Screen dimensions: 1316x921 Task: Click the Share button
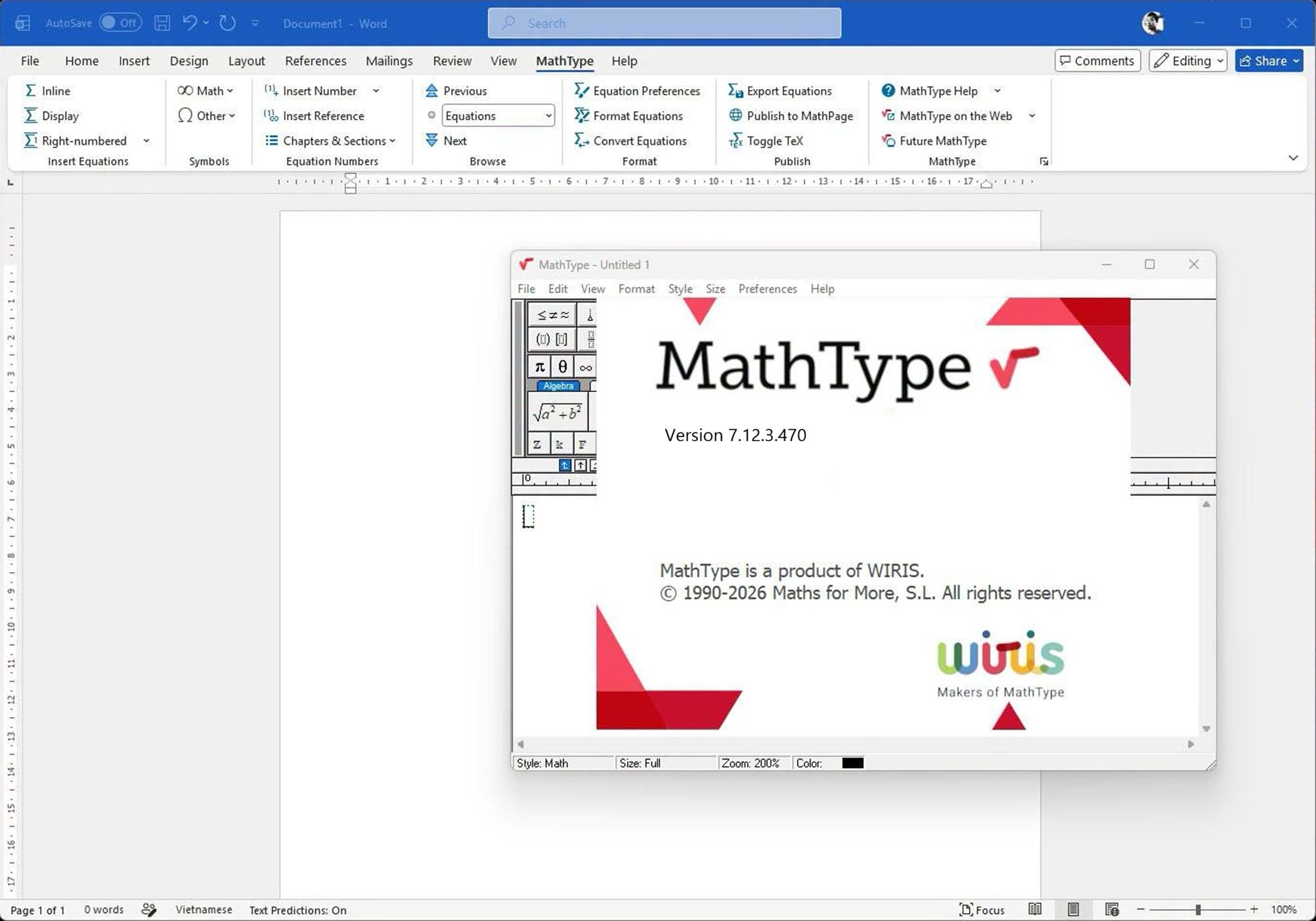1269,60
